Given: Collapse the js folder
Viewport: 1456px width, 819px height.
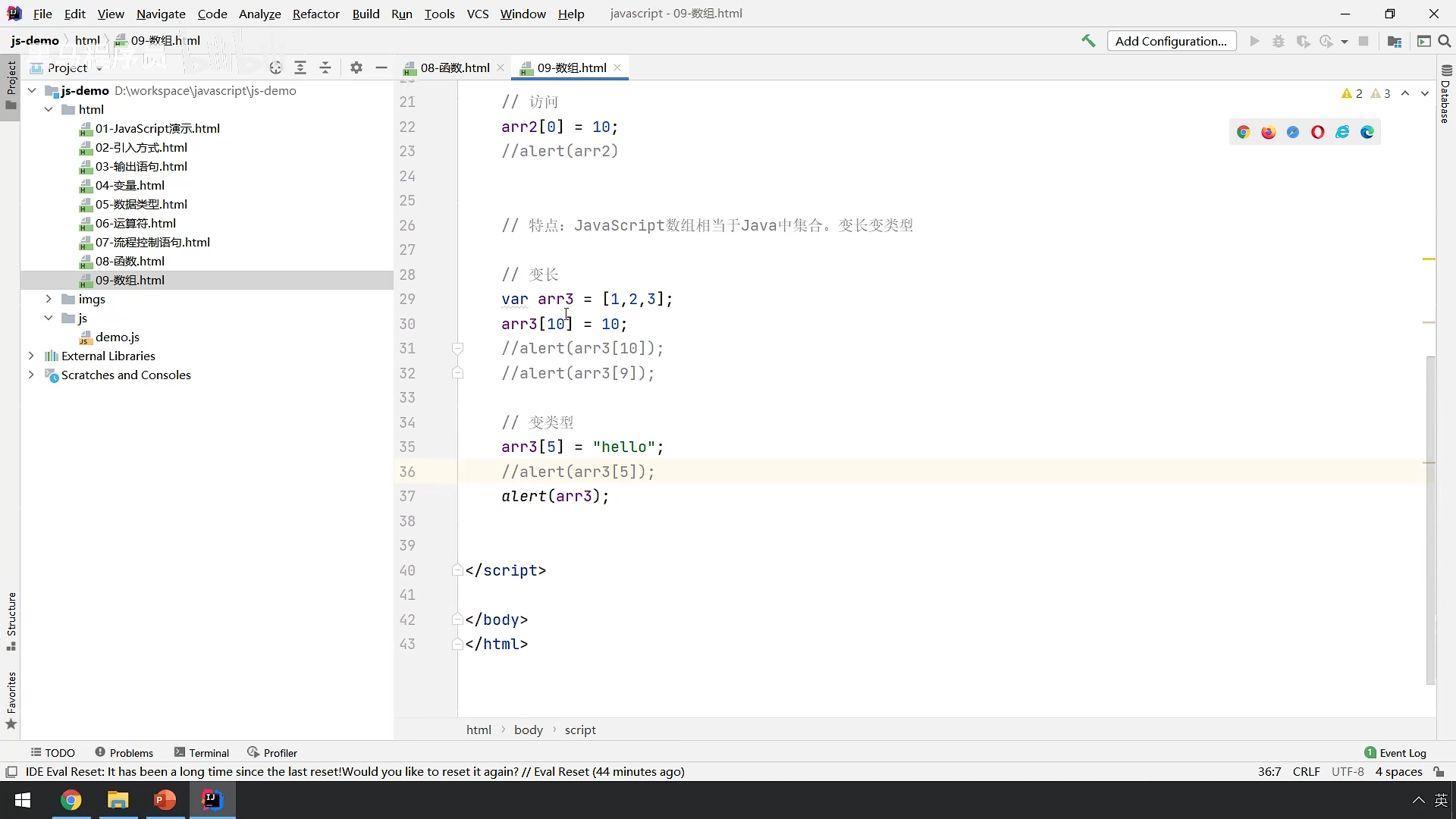Looking at the screenshot, I should pyautogui.click(x=49, y=318).
